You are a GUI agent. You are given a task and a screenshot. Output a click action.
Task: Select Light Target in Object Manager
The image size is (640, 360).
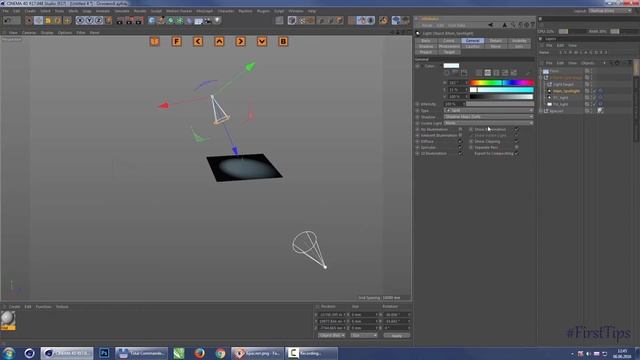[x=563, y=84]
